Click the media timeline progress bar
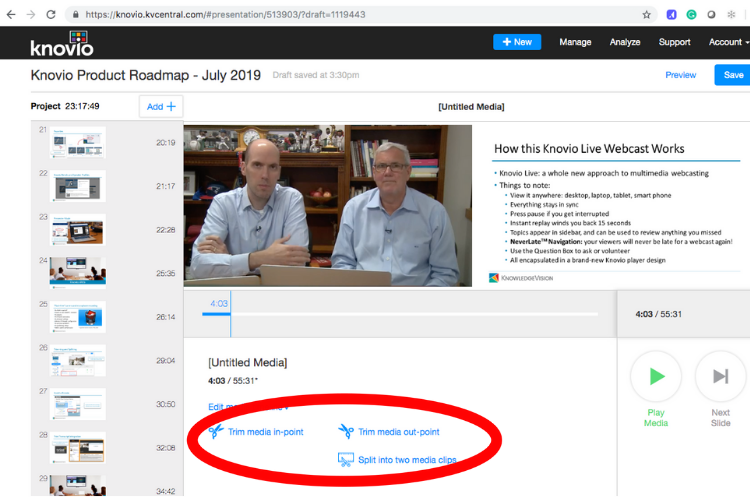The width and height of the screenshot is (750, 500). click(400, 314)
